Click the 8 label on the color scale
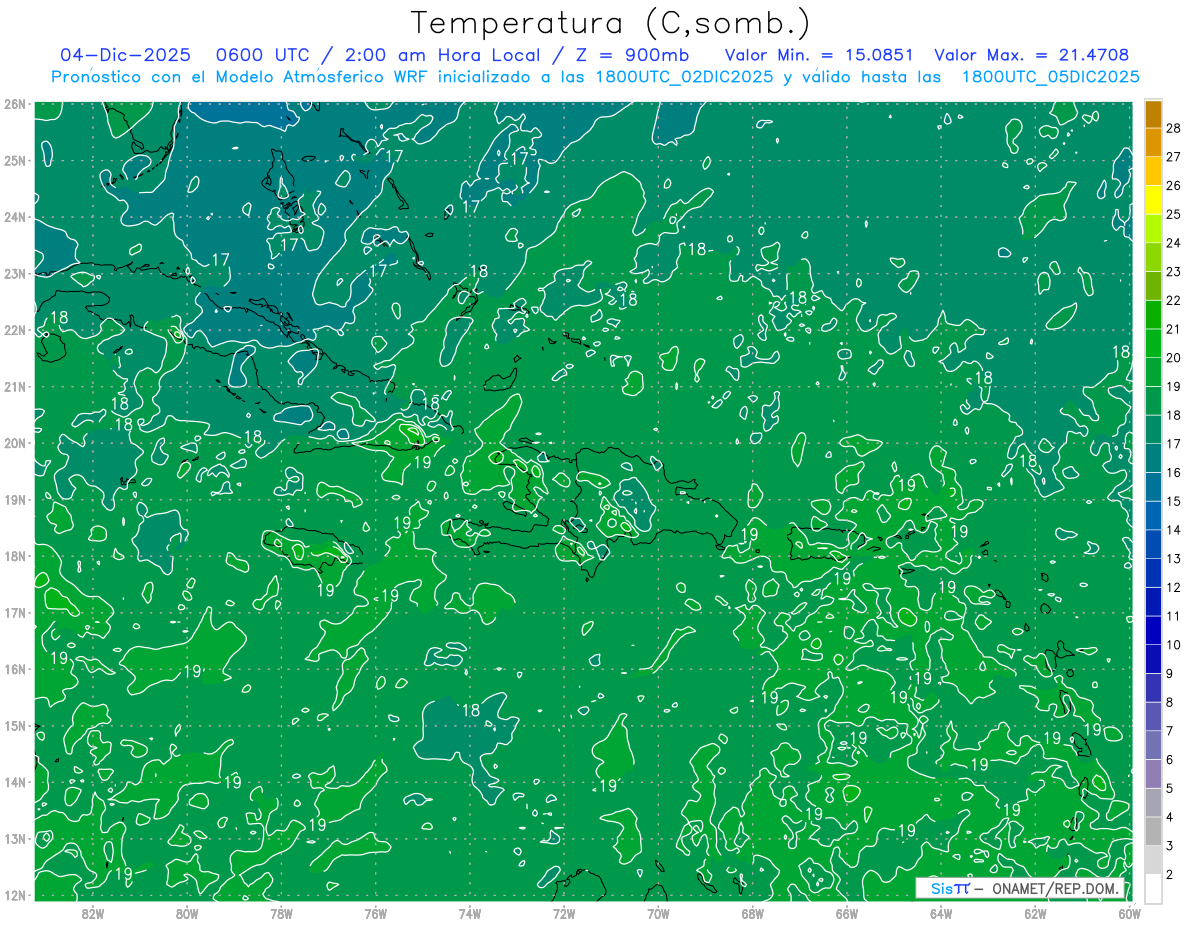This screenshot has width=1200, height=927. [1169, 702]
